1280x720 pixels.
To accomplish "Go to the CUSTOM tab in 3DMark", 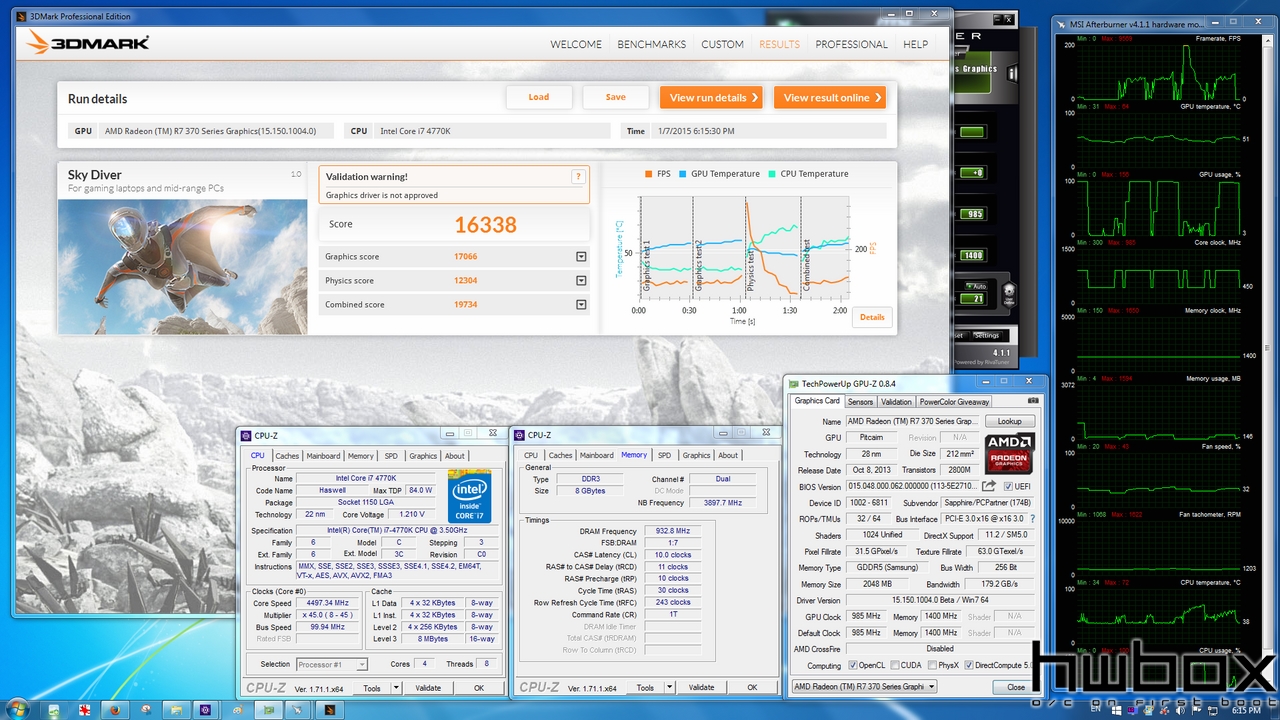I will 722,44.
